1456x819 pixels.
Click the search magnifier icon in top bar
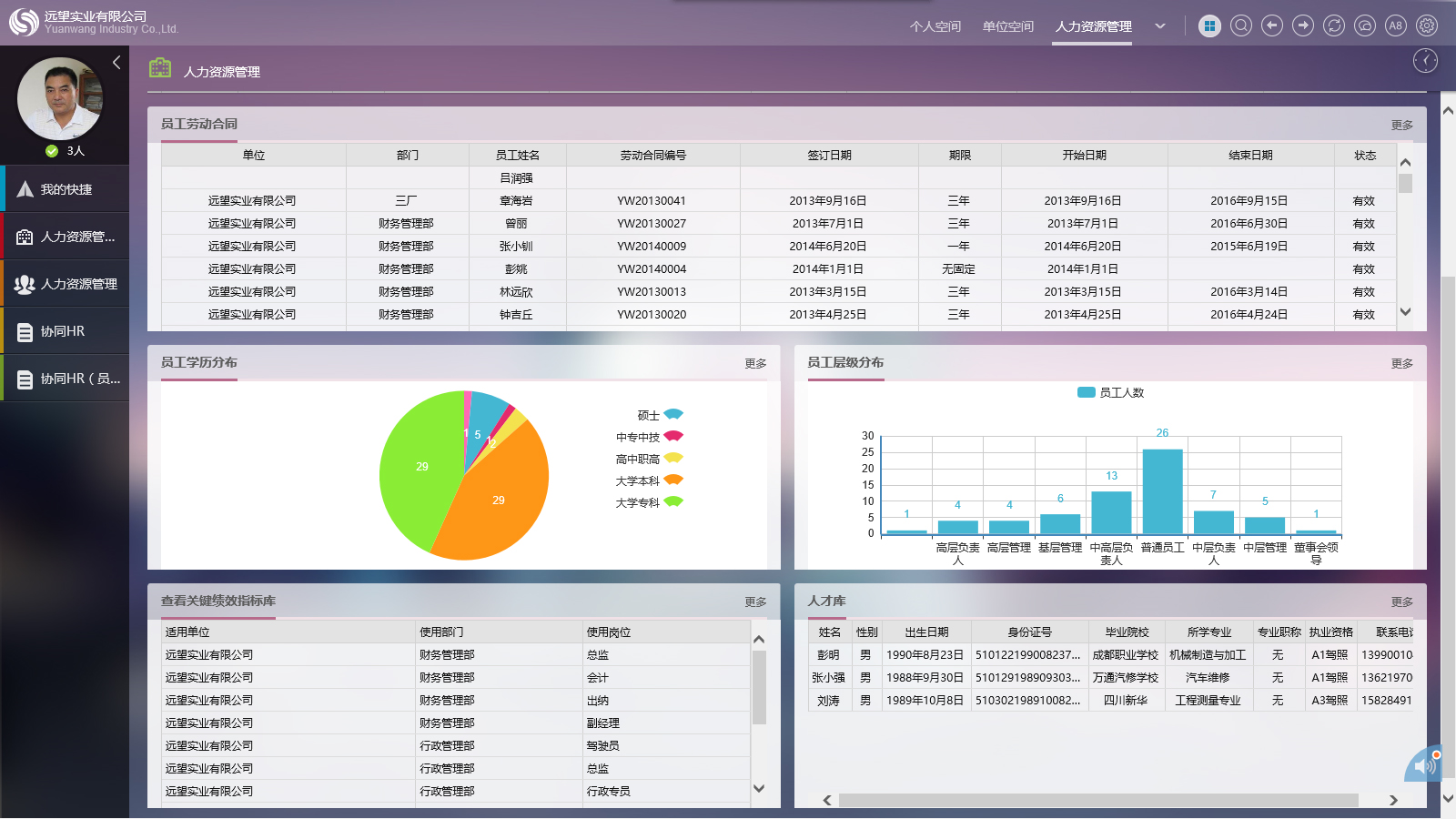[x=1240, y=25]
